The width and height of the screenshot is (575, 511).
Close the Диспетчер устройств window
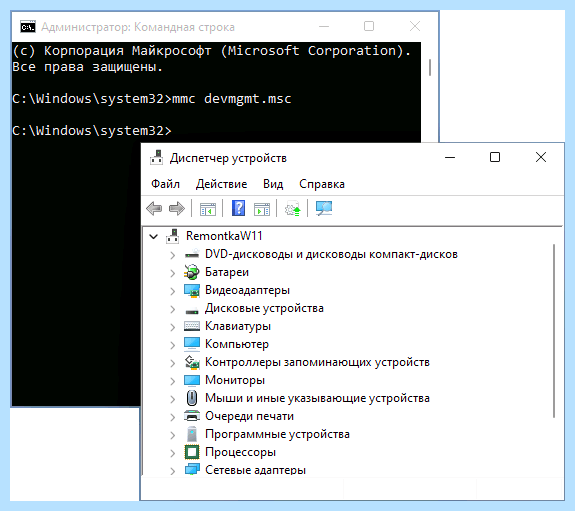click(541, 157)
